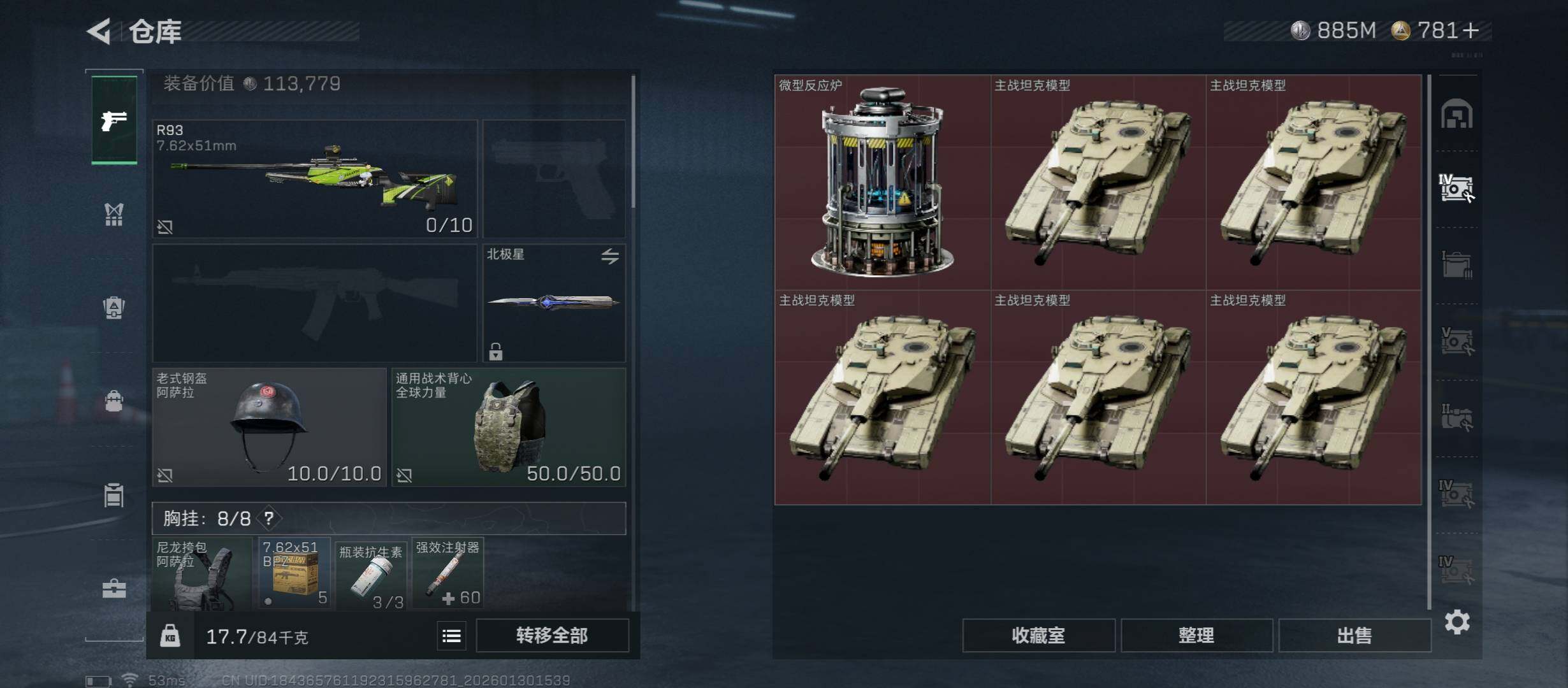Click the 转移全部 transfer all button
Screen dimensions: 1568x688
(552, 636)
